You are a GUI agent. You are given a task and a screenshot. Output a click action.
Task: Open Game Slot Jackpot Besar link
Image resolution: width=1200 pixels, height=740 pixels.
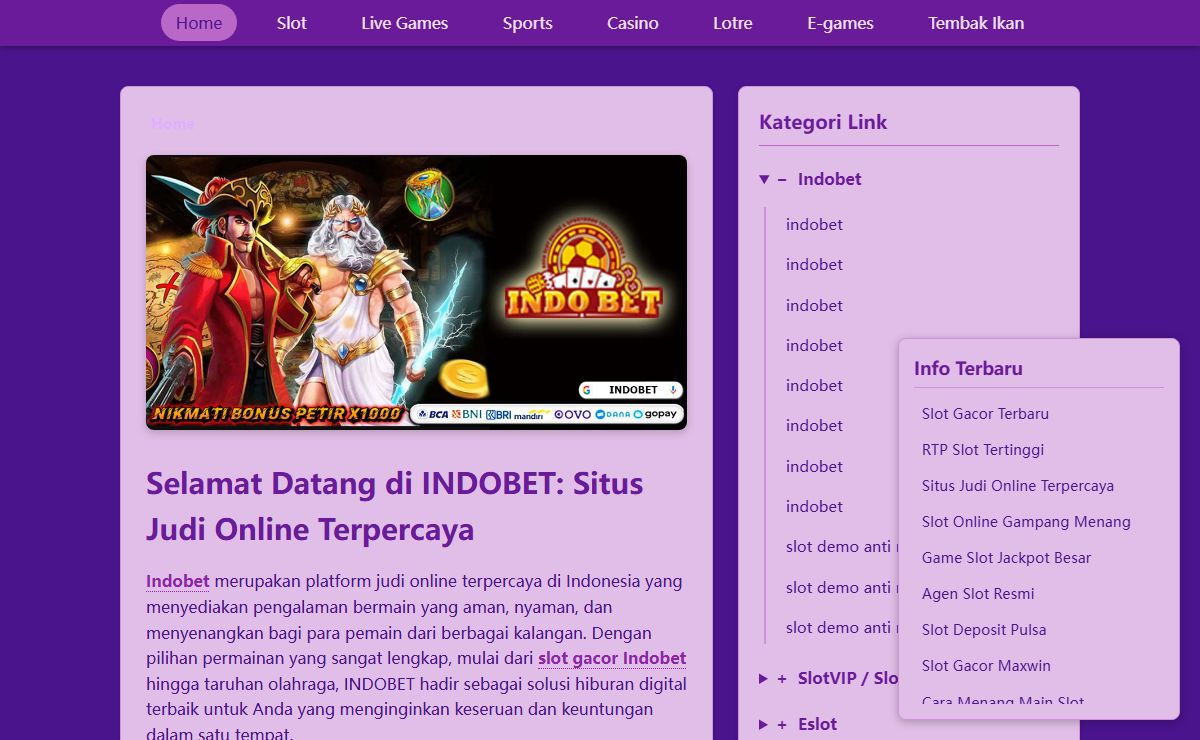pyautogui.click(x=1006, y=557)
